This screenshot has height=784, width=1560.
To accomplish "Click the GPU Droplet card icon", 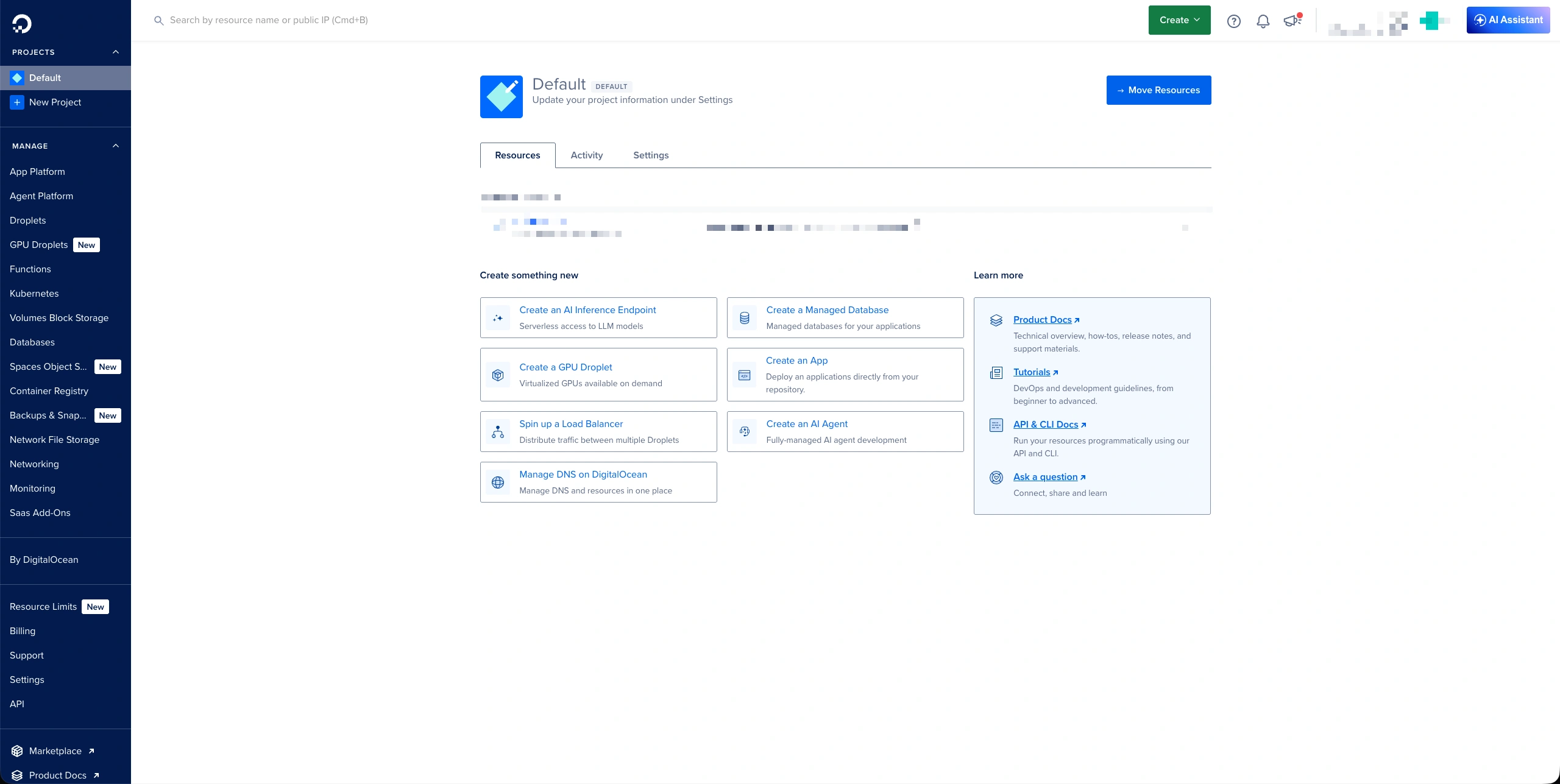I will 498,375.
